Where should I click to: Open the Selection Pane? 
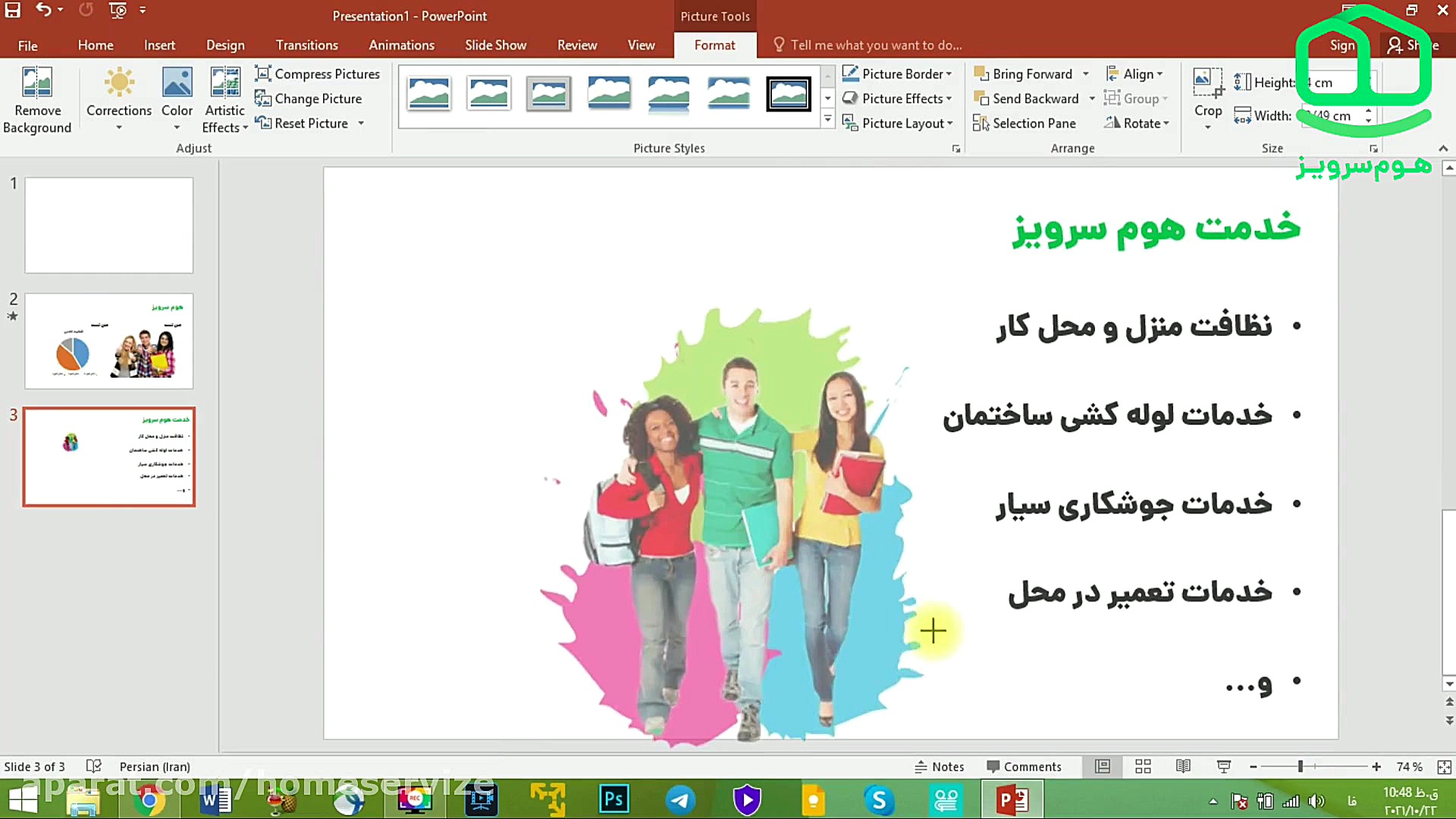tap(1025, 123)
